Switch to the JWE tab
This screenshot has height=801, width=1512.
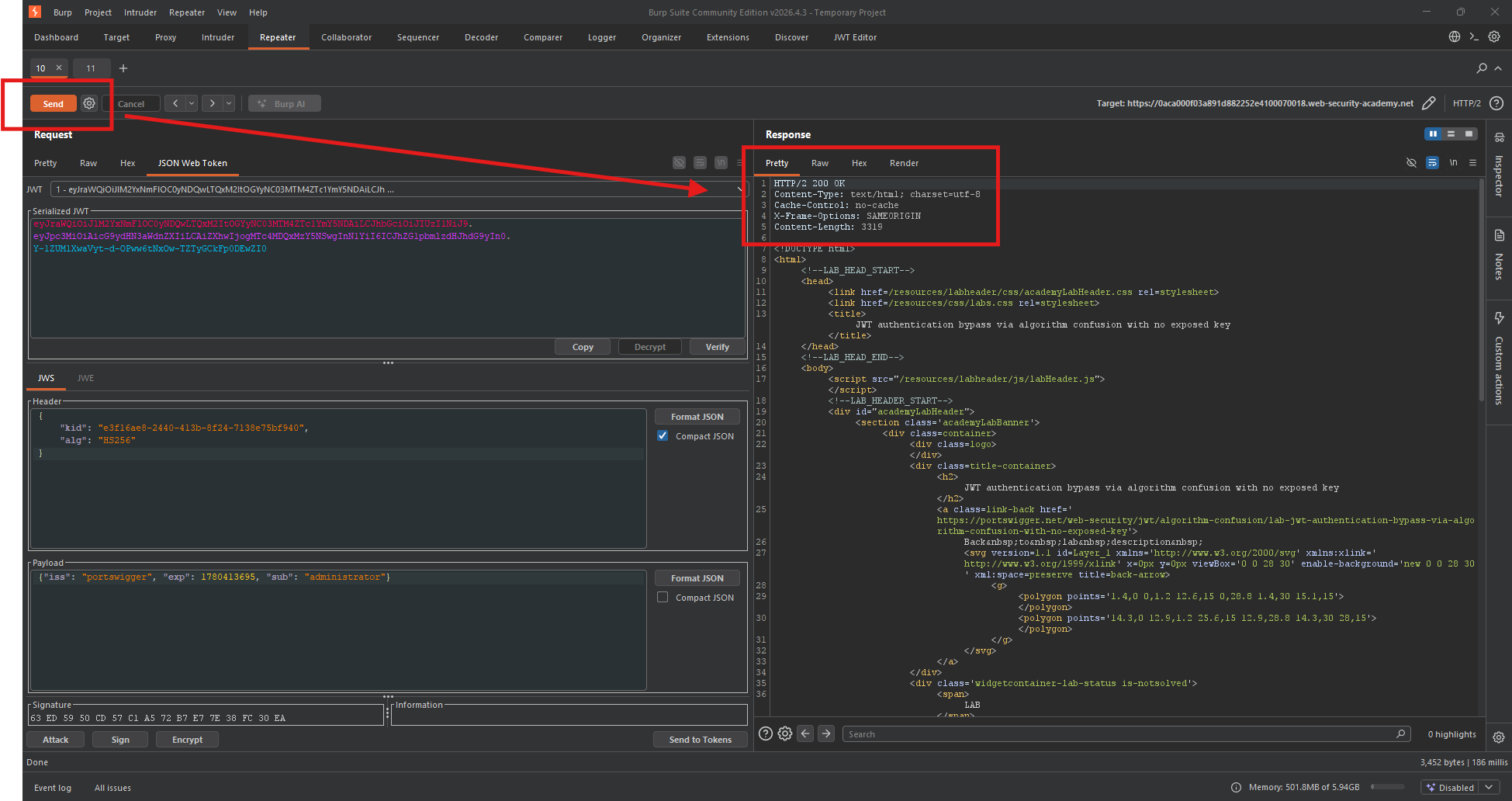(85, 378)
